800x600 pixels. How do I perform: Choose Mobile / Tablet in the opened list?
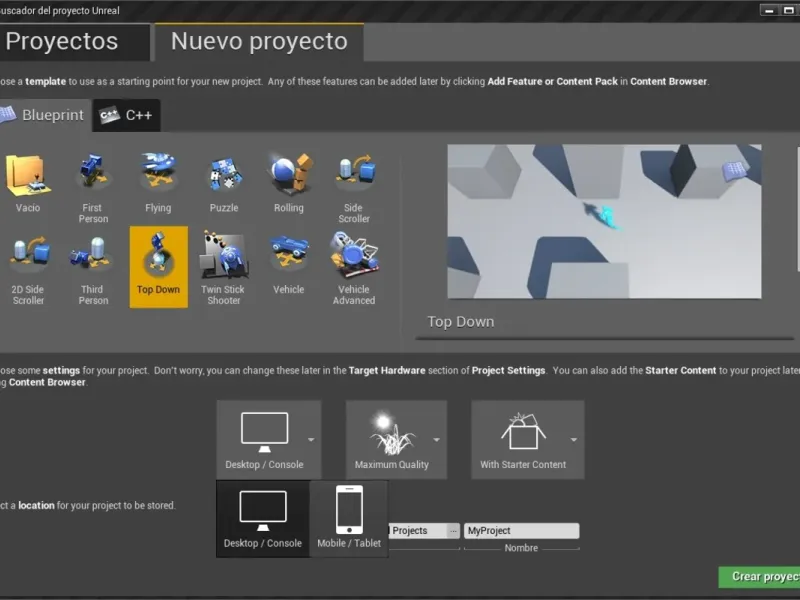(349, 519)
